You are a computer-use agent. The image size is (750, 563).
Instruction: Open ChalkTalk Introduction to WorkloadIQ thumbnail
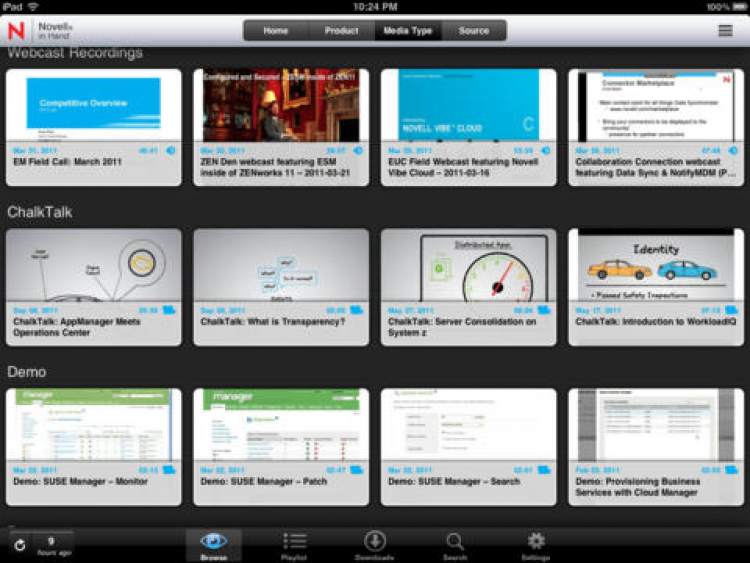tap(656, 265)
